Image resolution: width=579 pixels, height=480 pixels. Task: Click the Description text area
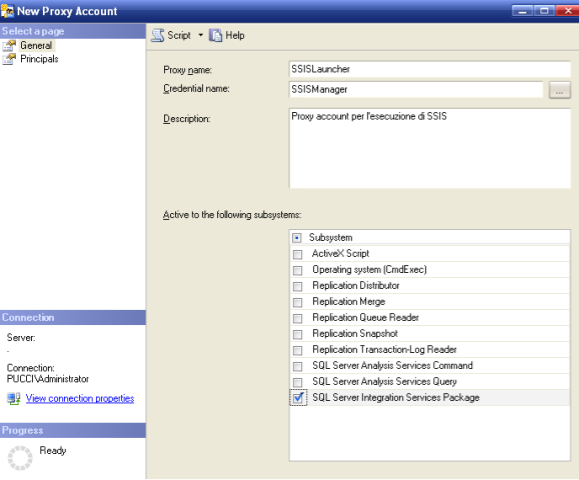(x=430, y=148)
